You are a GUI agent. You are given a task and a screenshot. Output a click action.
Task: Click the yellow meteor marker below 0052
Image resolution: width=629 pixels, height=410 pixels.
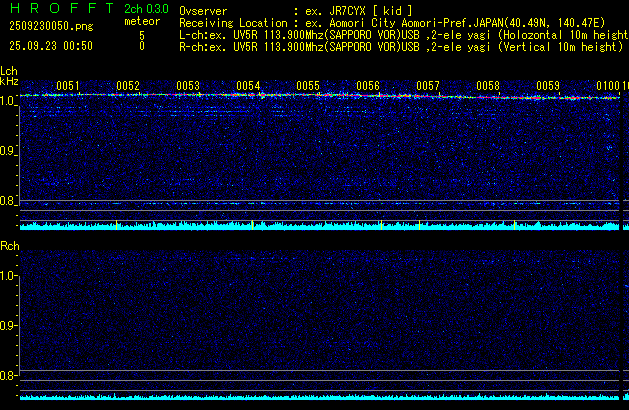click(116, 226)
